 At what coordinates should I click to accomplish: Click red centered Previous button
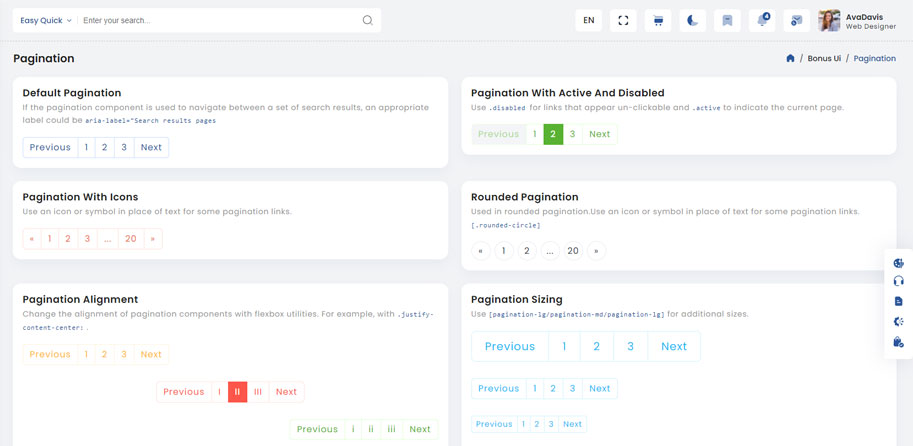pos(184,392)
